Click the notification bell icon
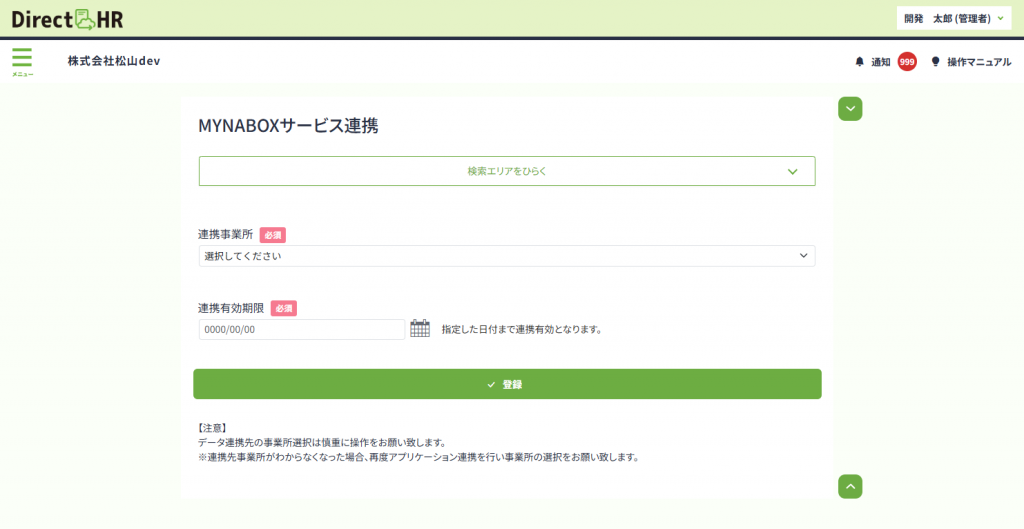 tap(859, 62)
